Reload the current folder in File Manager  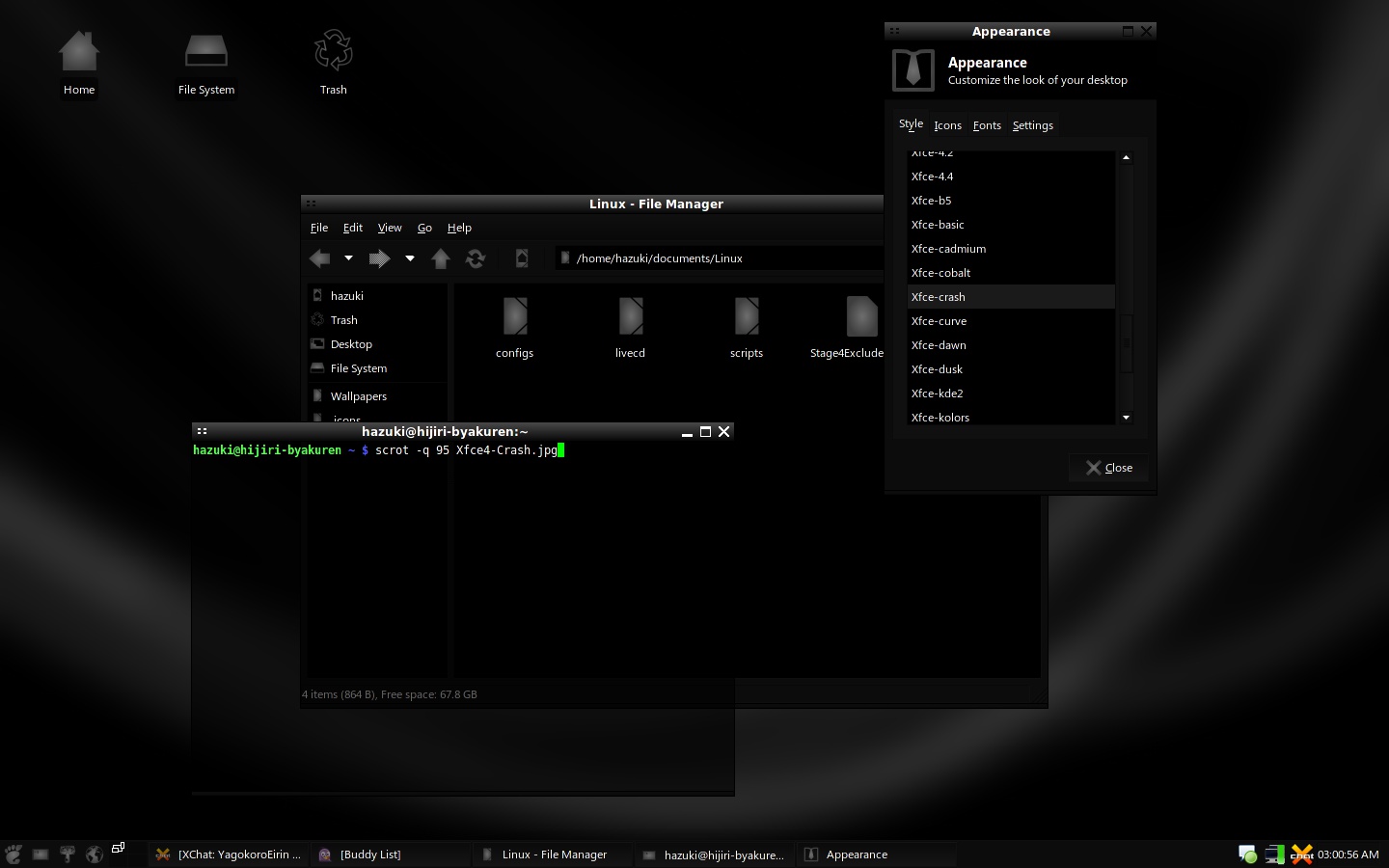click(475, 258)
